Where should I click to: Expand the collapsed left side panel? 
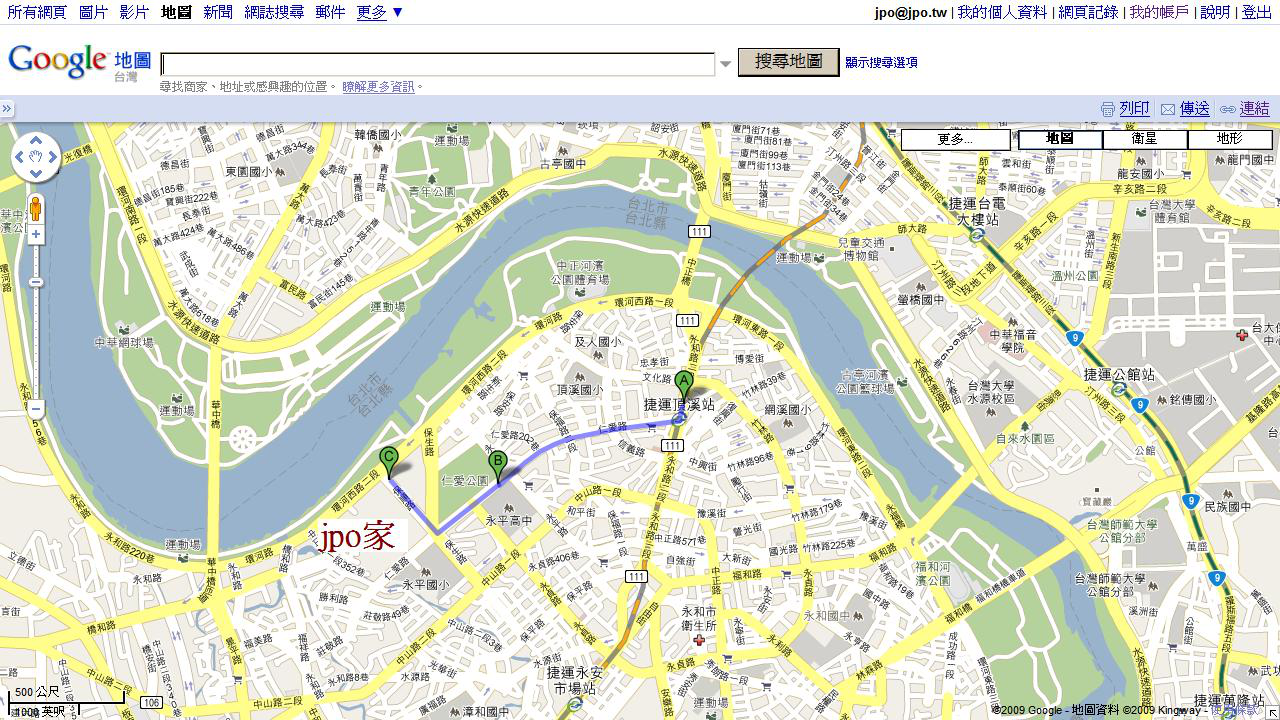point(6,109)
